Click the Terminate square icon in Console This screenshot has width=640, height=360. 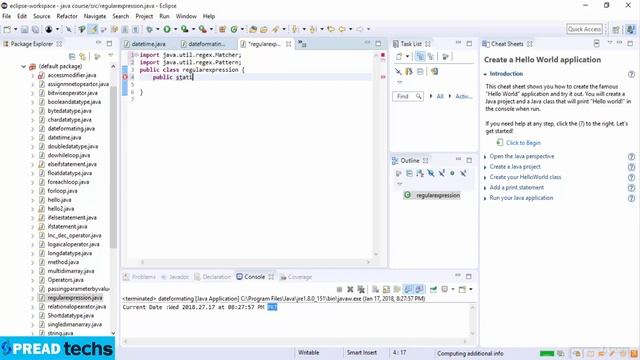[339, 289]
